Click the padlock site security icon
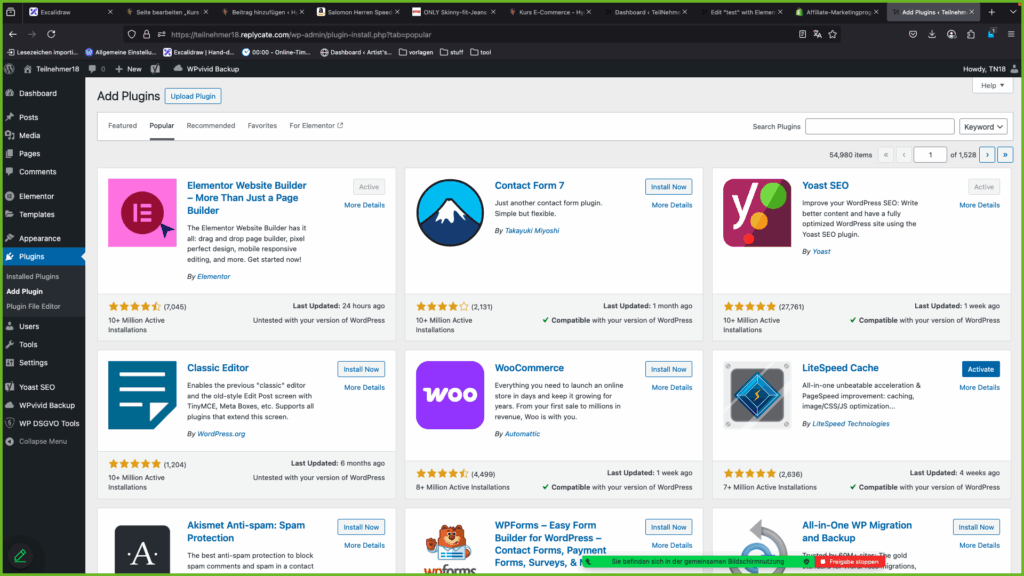The height and width of the screenshot is (576, 1024). click(146, 35)
